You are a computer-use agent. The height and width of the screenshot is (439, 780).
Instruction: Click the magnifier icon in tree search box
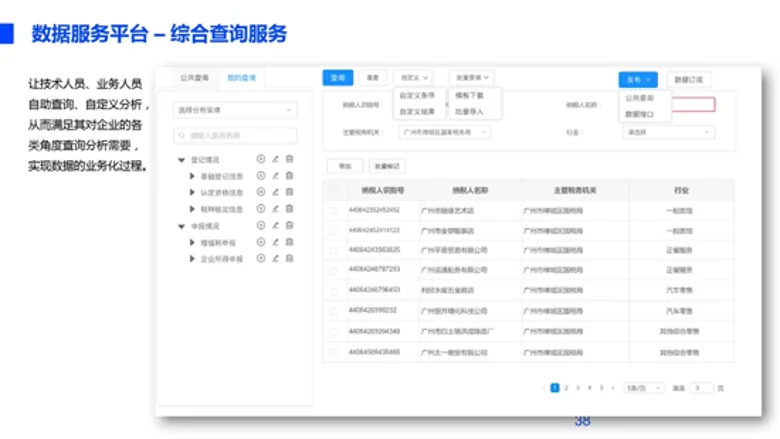point(182,135)
